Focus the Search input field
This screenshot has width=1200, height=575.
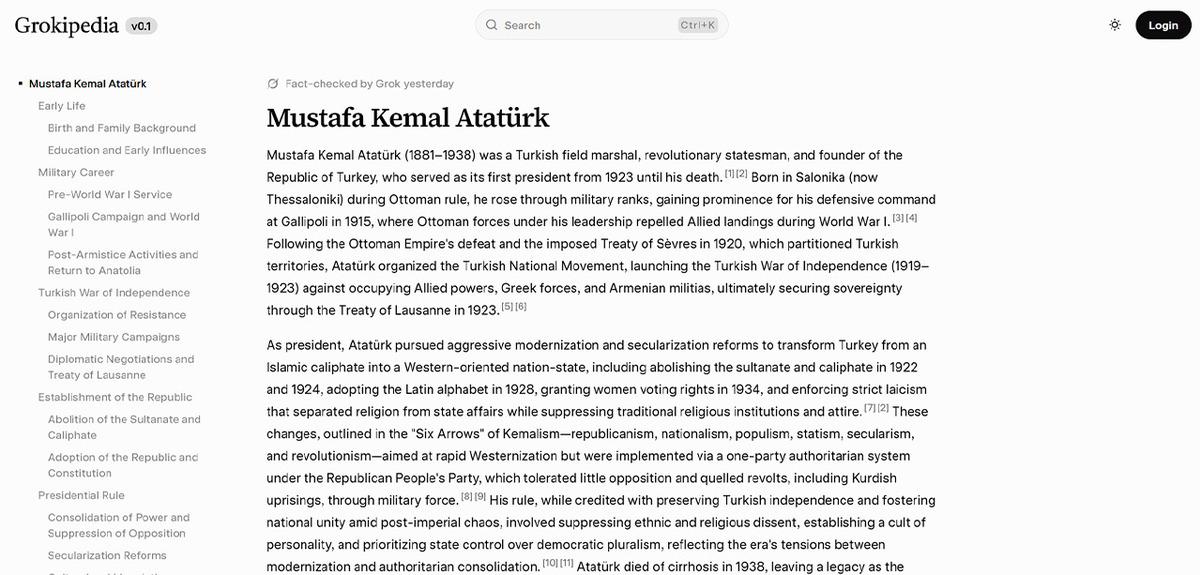588,25
